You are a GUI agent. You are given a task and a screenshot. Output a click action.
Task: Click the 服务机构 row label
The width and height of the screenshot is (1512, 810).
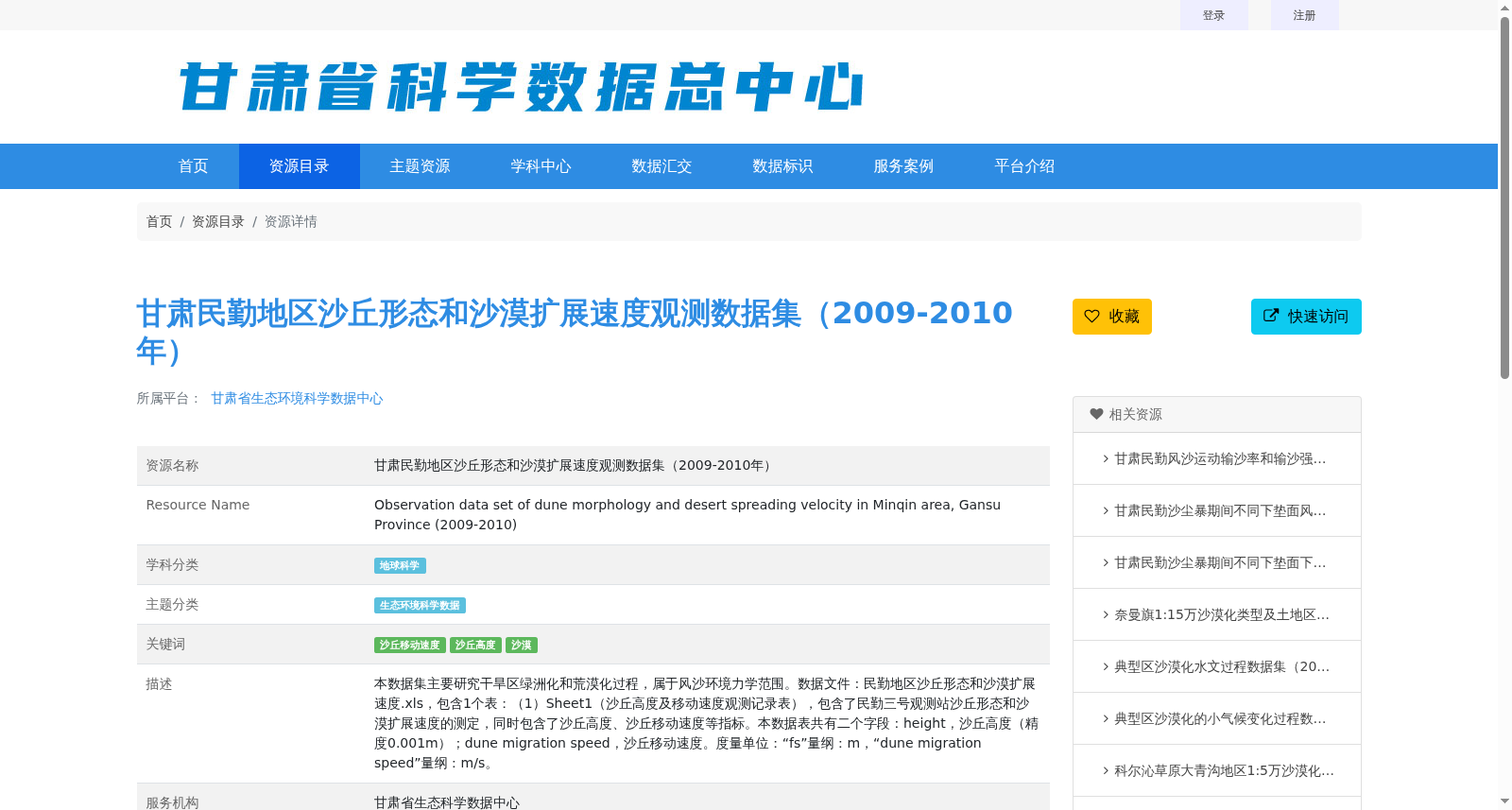point(173,802)
